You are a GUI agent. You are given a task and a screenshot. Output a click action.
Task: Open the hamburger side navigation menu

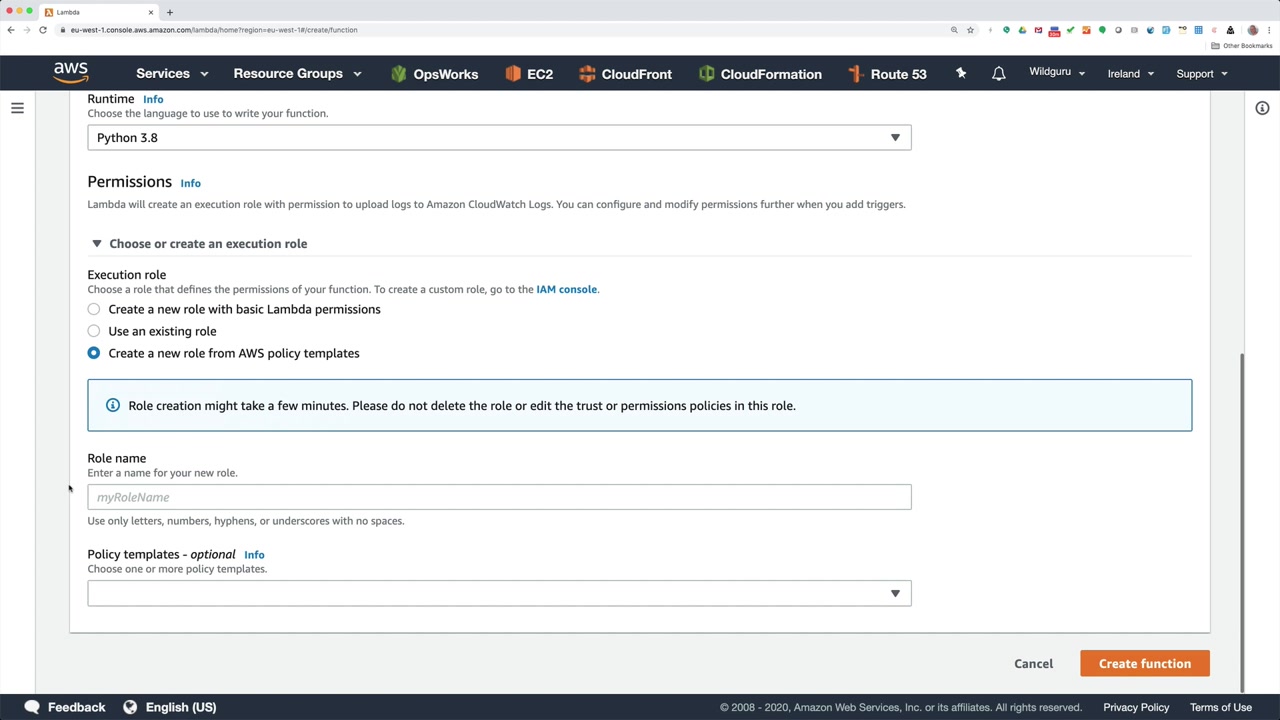click(17, 108)
